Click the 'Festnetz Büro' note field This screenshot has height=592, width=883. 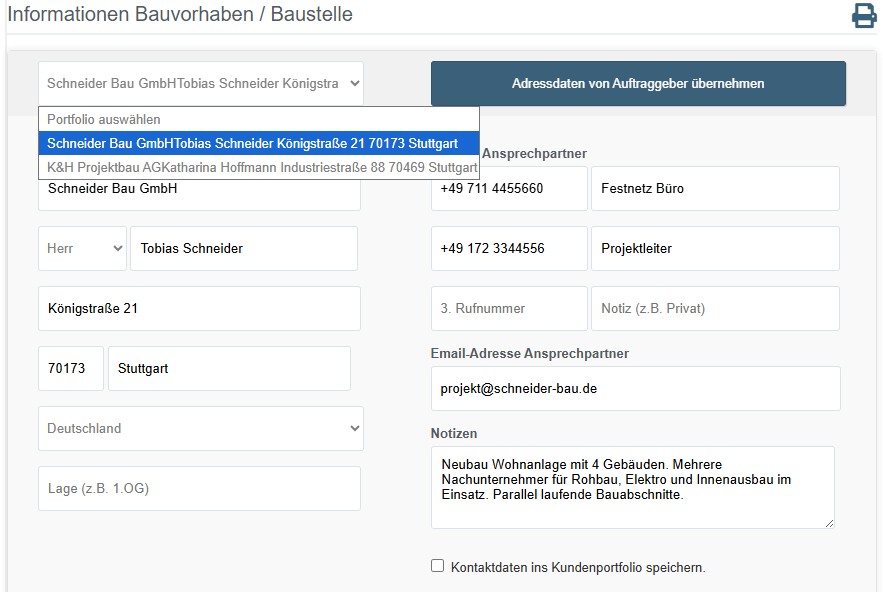coord(715,188)
